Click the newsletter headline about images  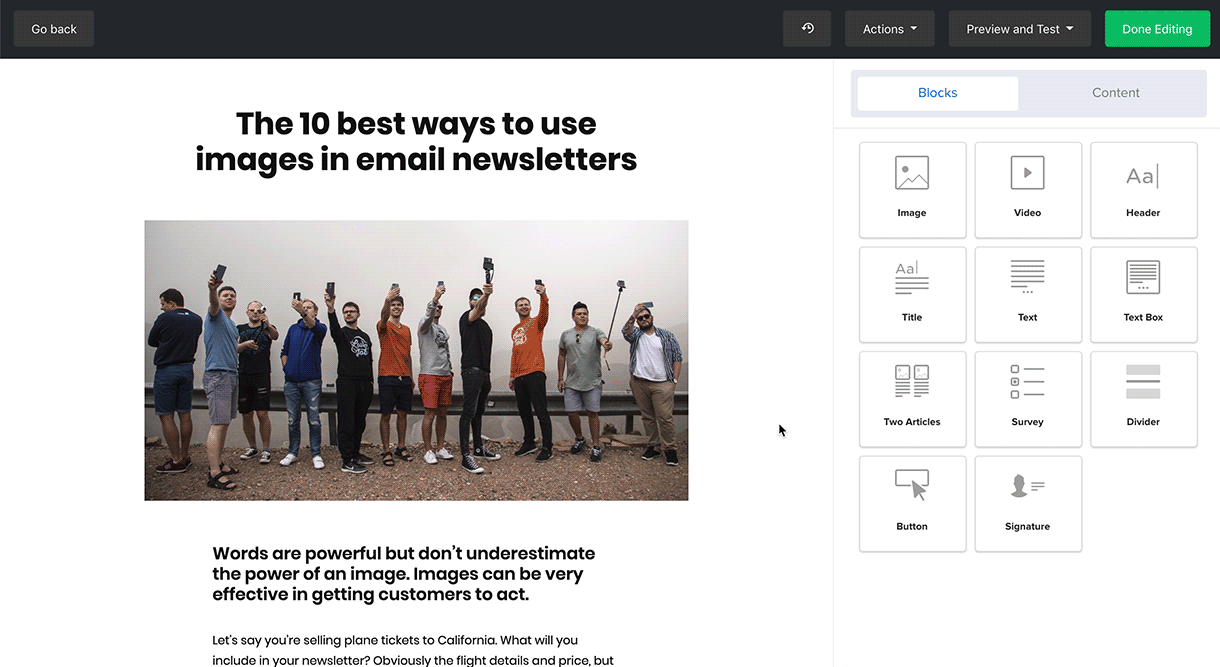416,140
